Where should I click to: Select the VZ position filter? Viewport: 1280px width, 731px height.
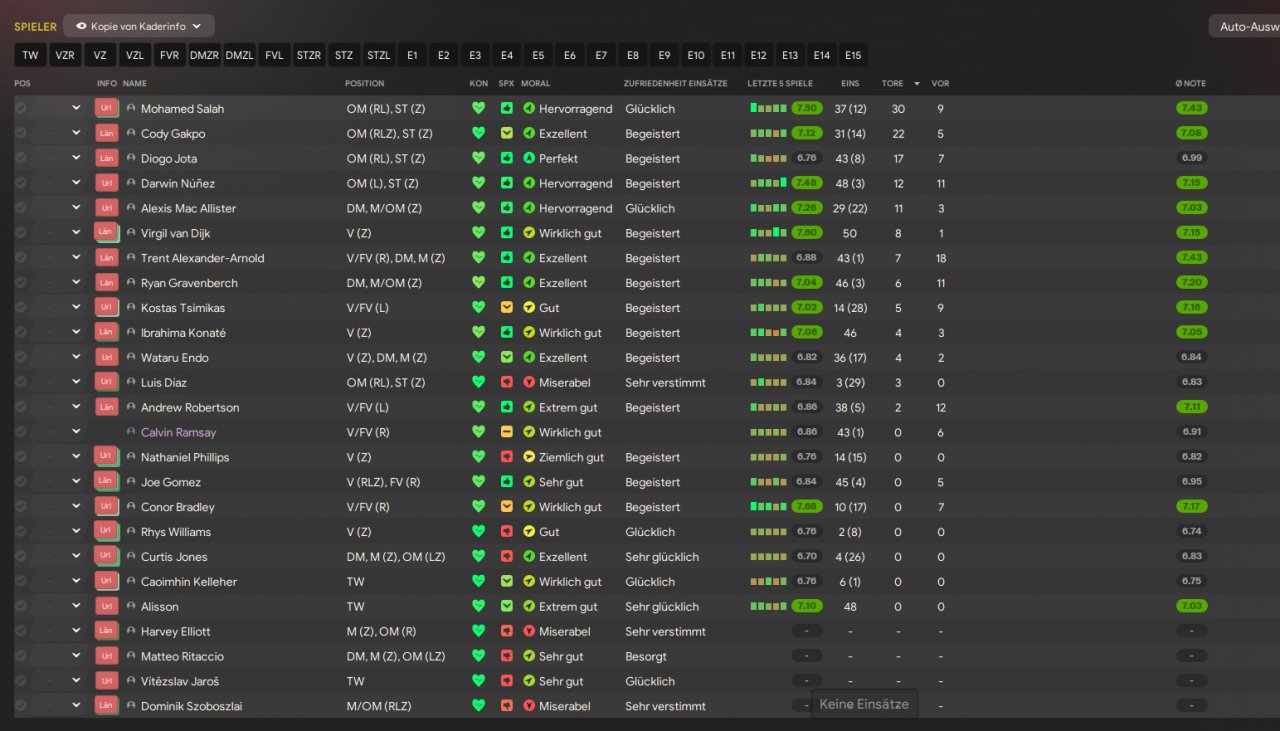click(100, 56)
